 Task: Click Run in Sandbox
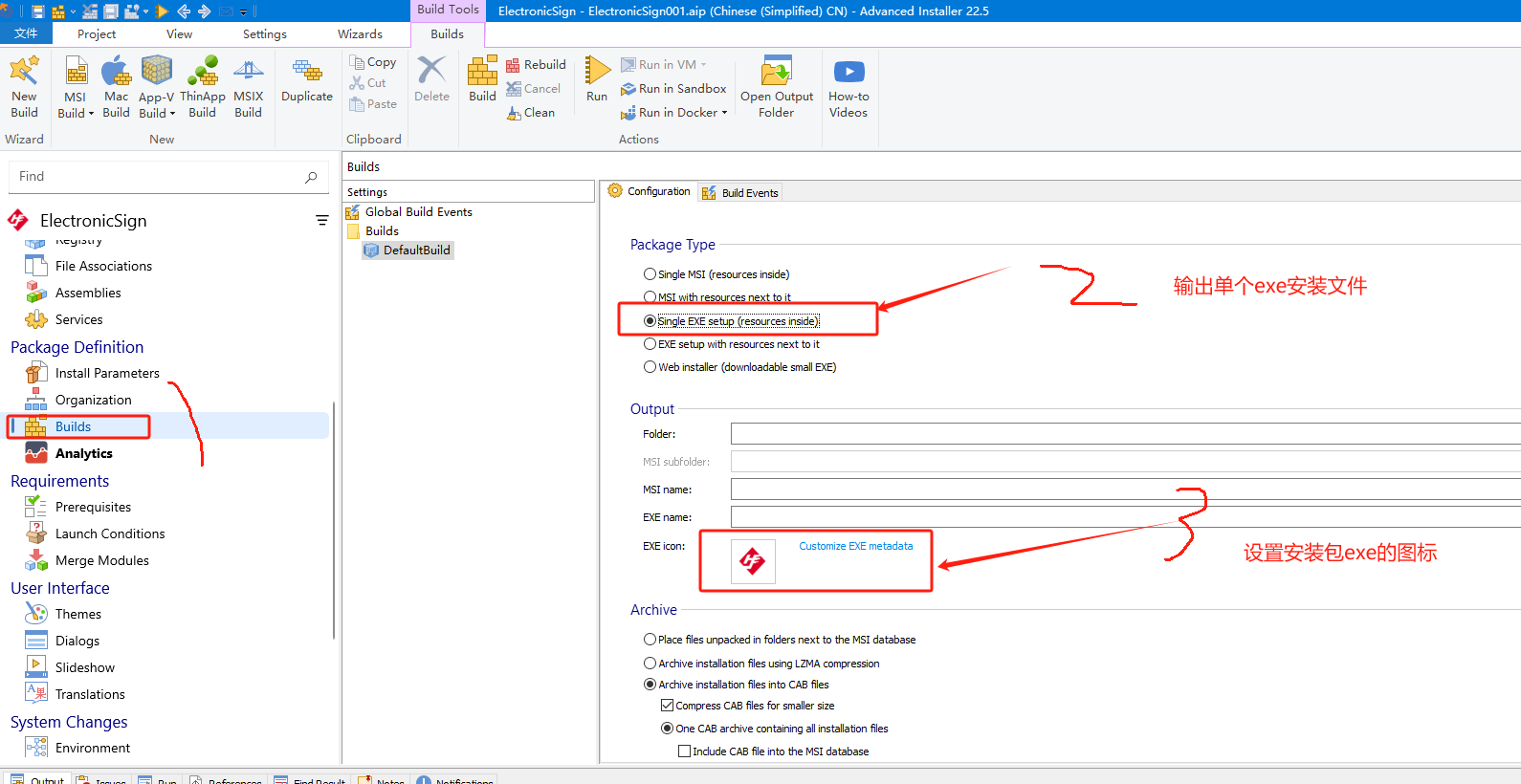click(x=673, y=88)
